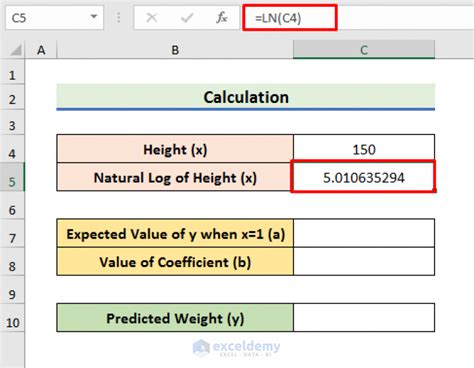Select row 5 header
Image resolution: width=474 pixels, height=368 pixels.
click(x=12, y=177)
